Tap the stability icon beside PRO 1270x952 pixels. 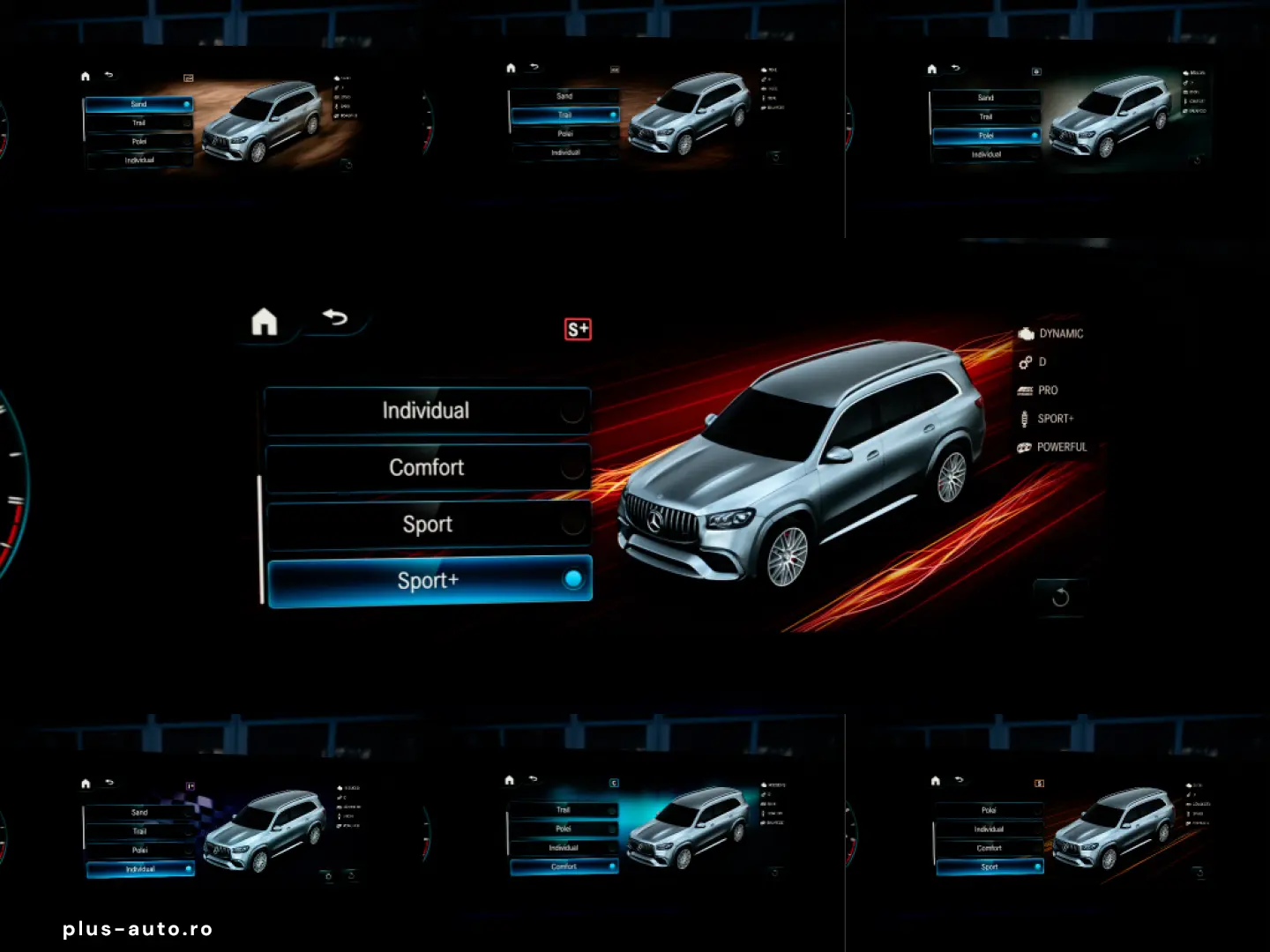point(1025,390)
